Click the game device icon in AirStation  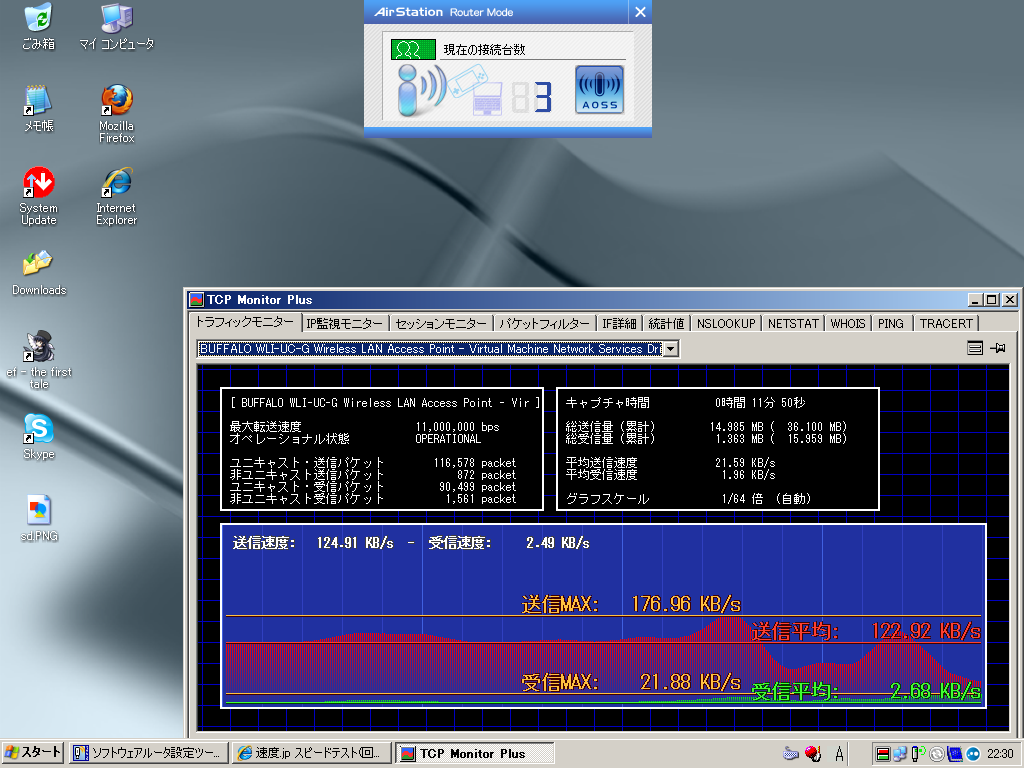[466, 82]
